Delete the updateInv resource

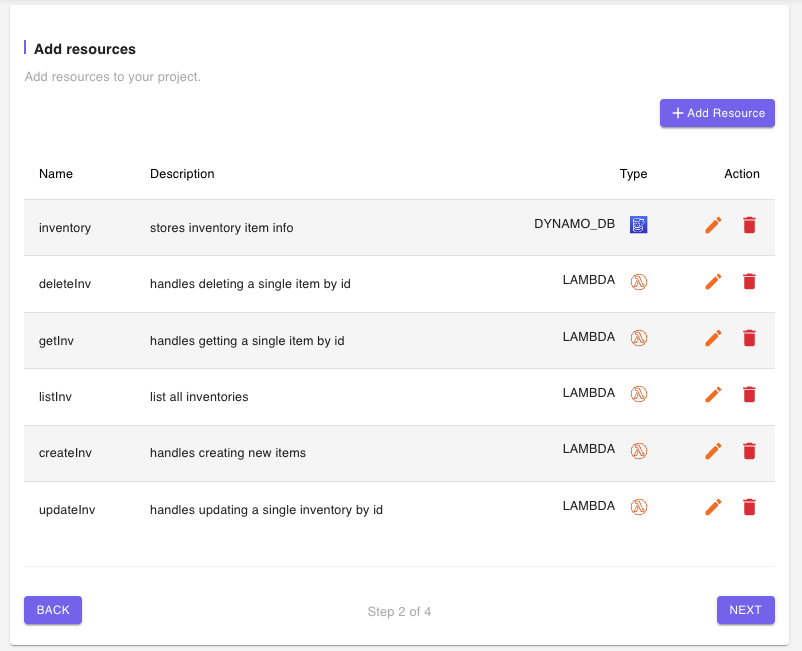pos(749,507)
